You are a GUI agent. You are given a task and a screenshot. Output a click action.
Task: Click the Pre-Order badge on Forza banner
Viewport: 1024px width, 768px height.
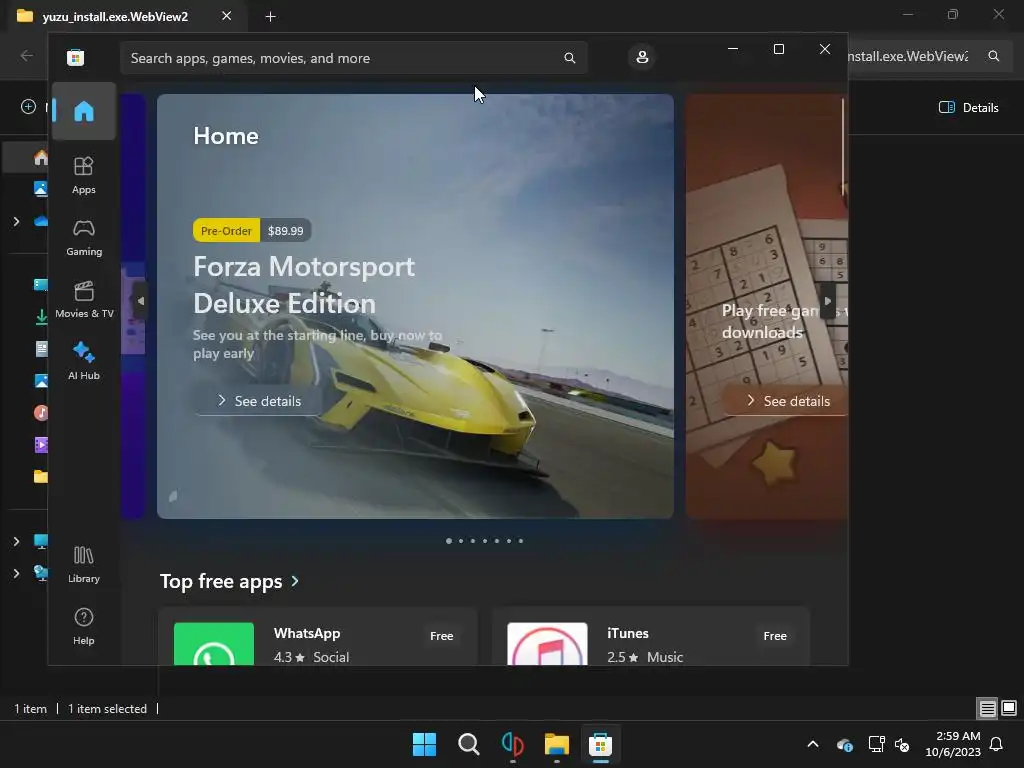pyautogui.click(x=226, y=231)
